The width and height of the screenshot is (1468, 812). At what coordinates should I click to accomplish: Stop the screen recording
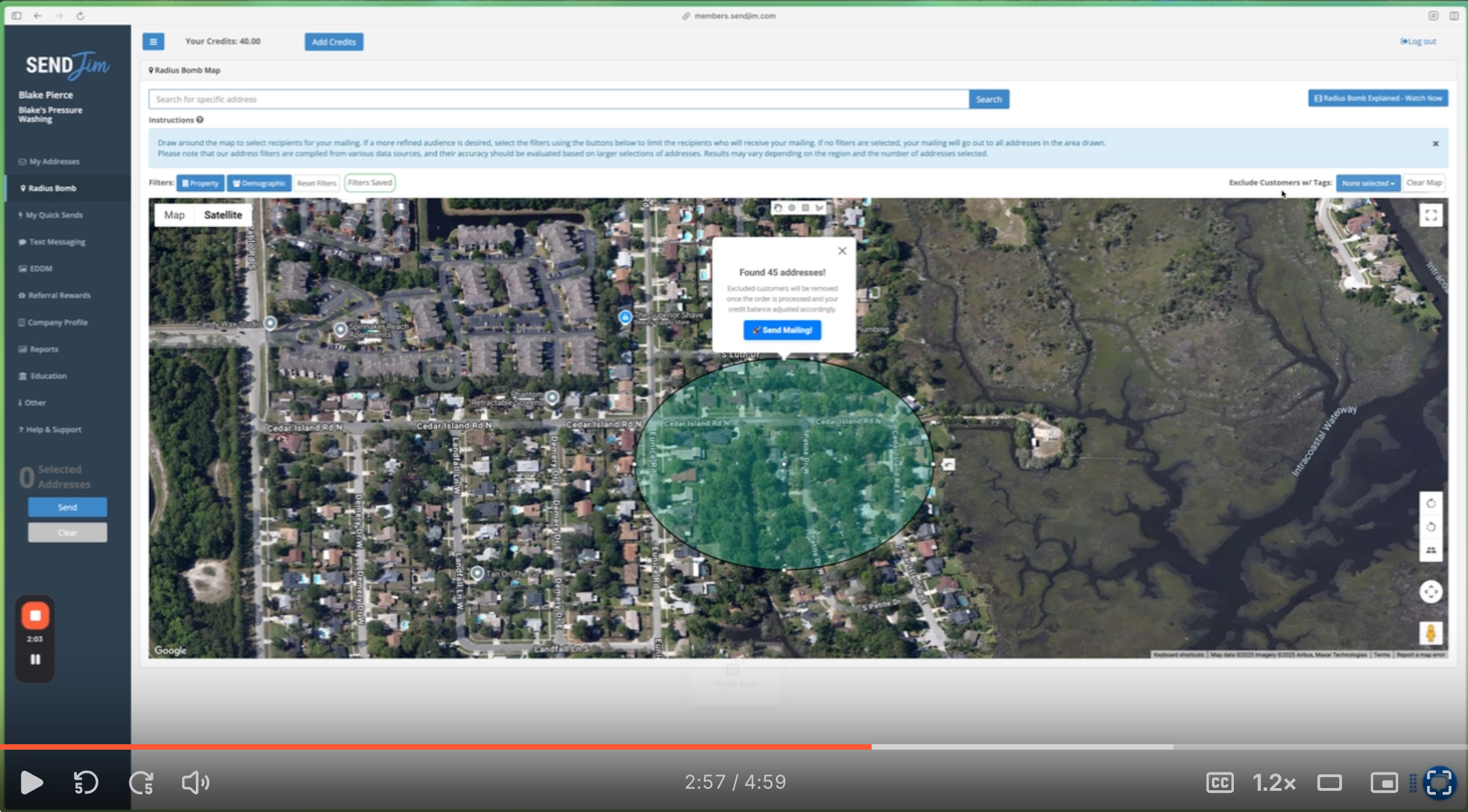pyautogui.click(x=35, y=616)
